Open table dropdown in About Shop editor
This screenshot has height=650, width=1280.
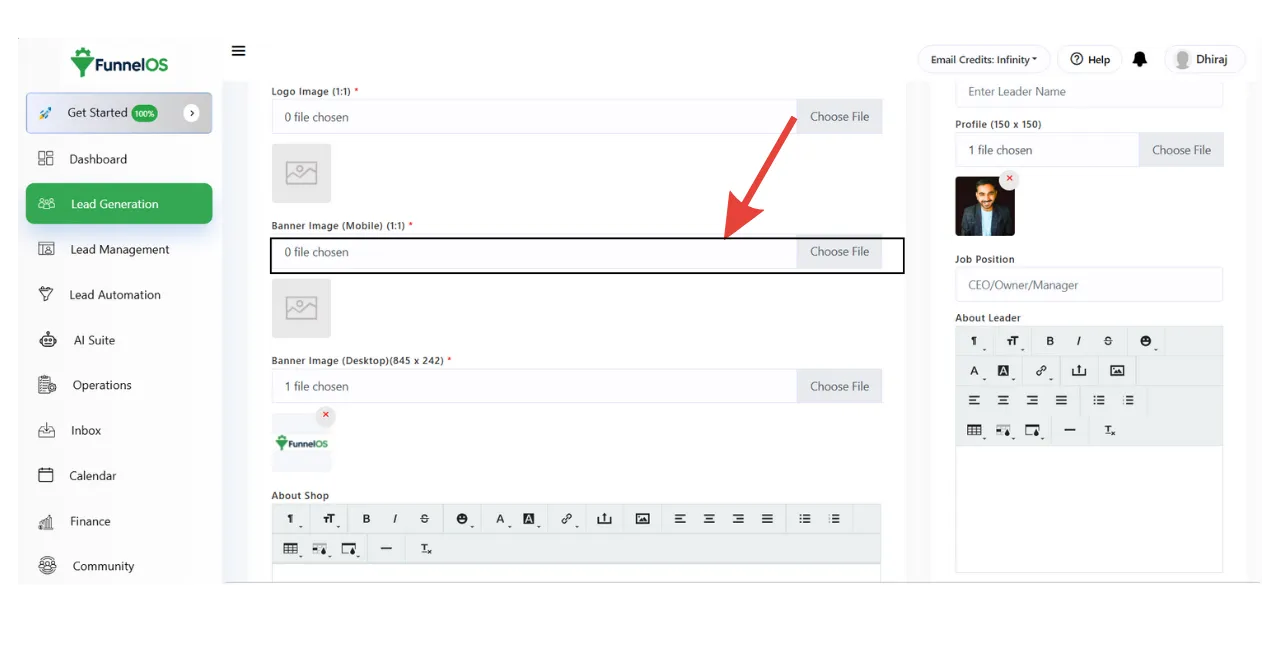(291, 549)
